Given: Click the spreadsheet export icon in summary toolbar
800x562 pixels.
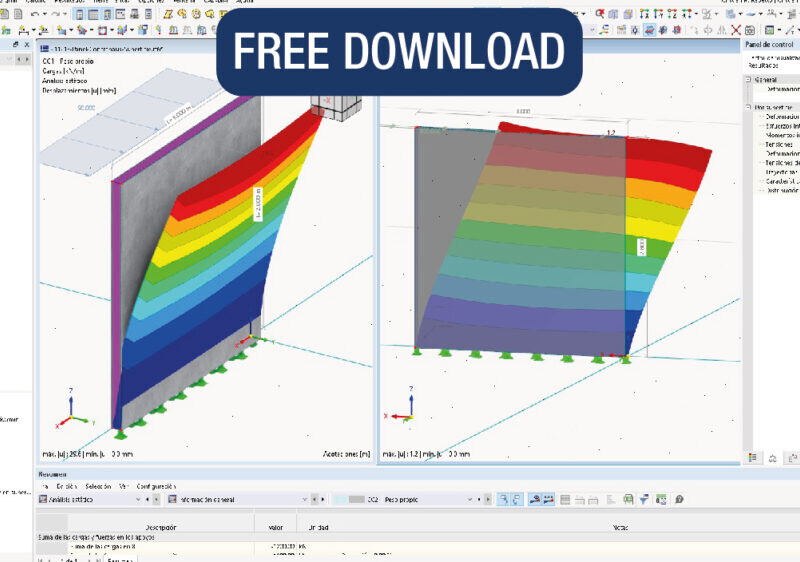Looking at the screenshot, I should (661, 500).
